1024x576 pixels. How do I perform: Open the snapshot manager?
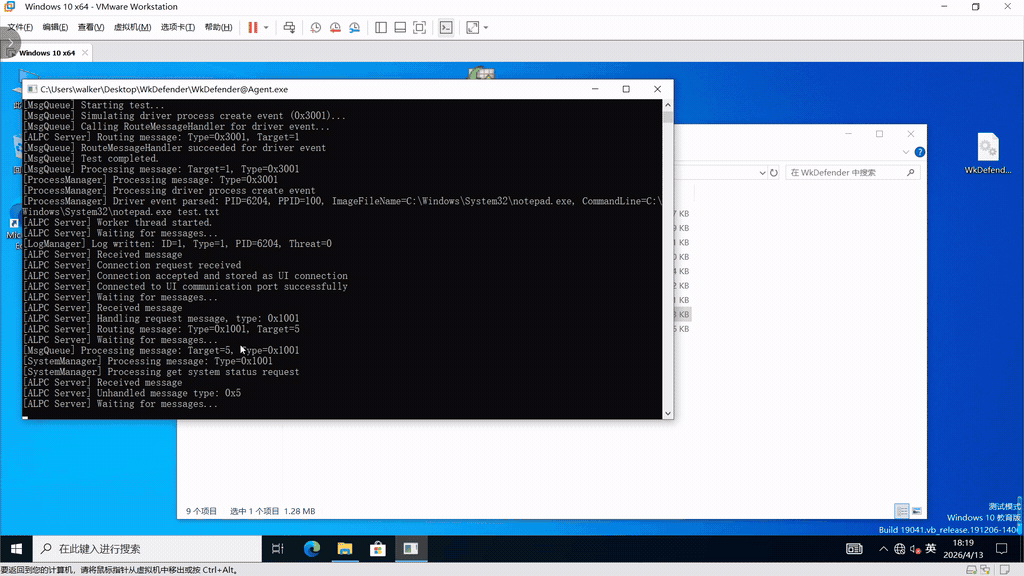click(x=355, y=27)
